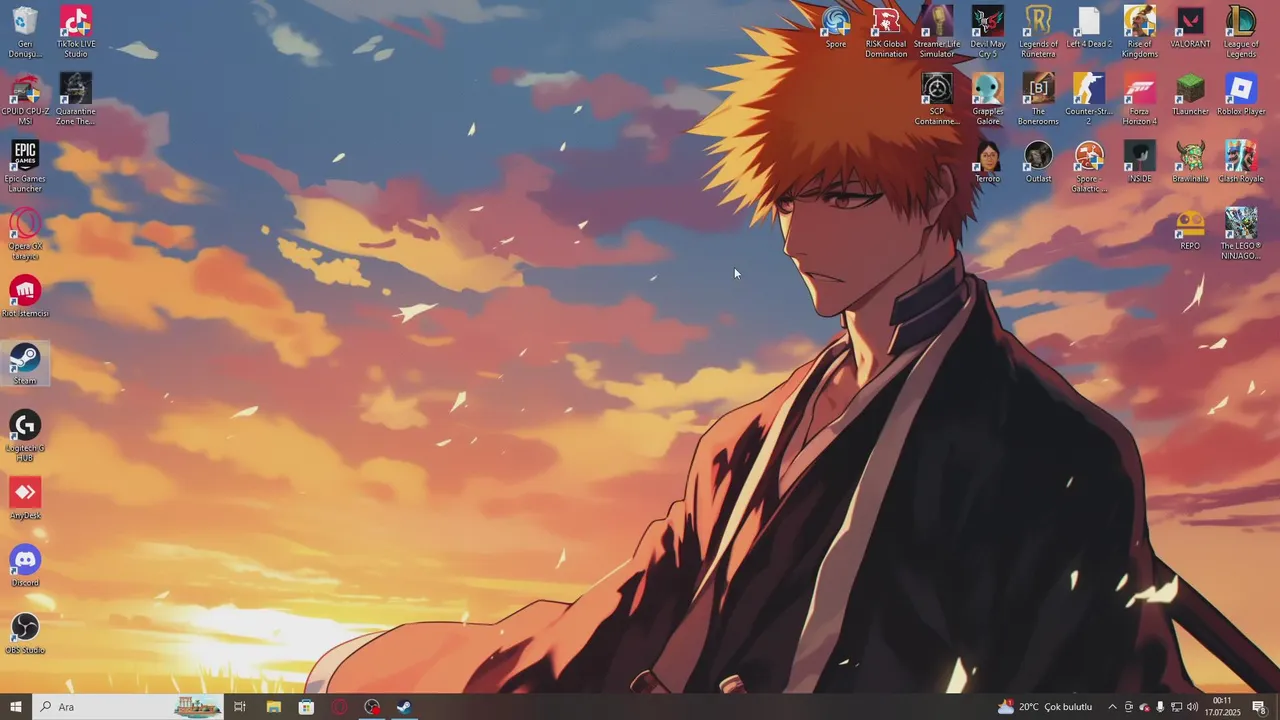Open File Explorer from the taskbar
This screenshot has height=720, width=1280.
point(273,707)
